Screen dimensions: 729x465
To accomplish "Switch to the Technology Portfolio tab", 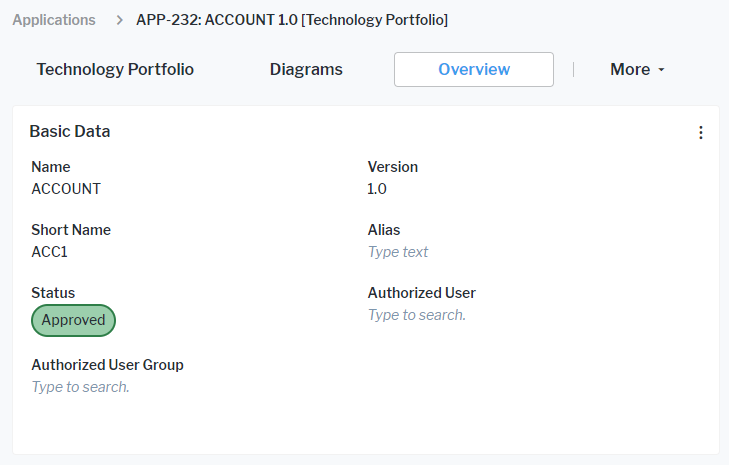I will tap(115, 70).
